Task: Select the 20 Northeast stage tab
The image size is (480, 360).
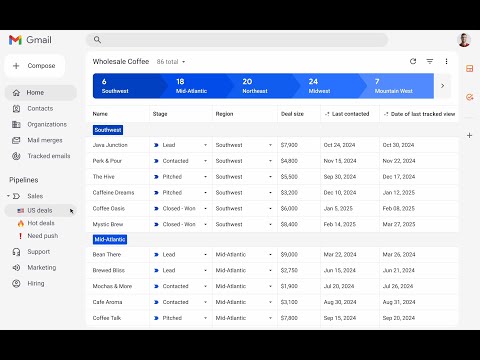Action: [x=263, y=86]
